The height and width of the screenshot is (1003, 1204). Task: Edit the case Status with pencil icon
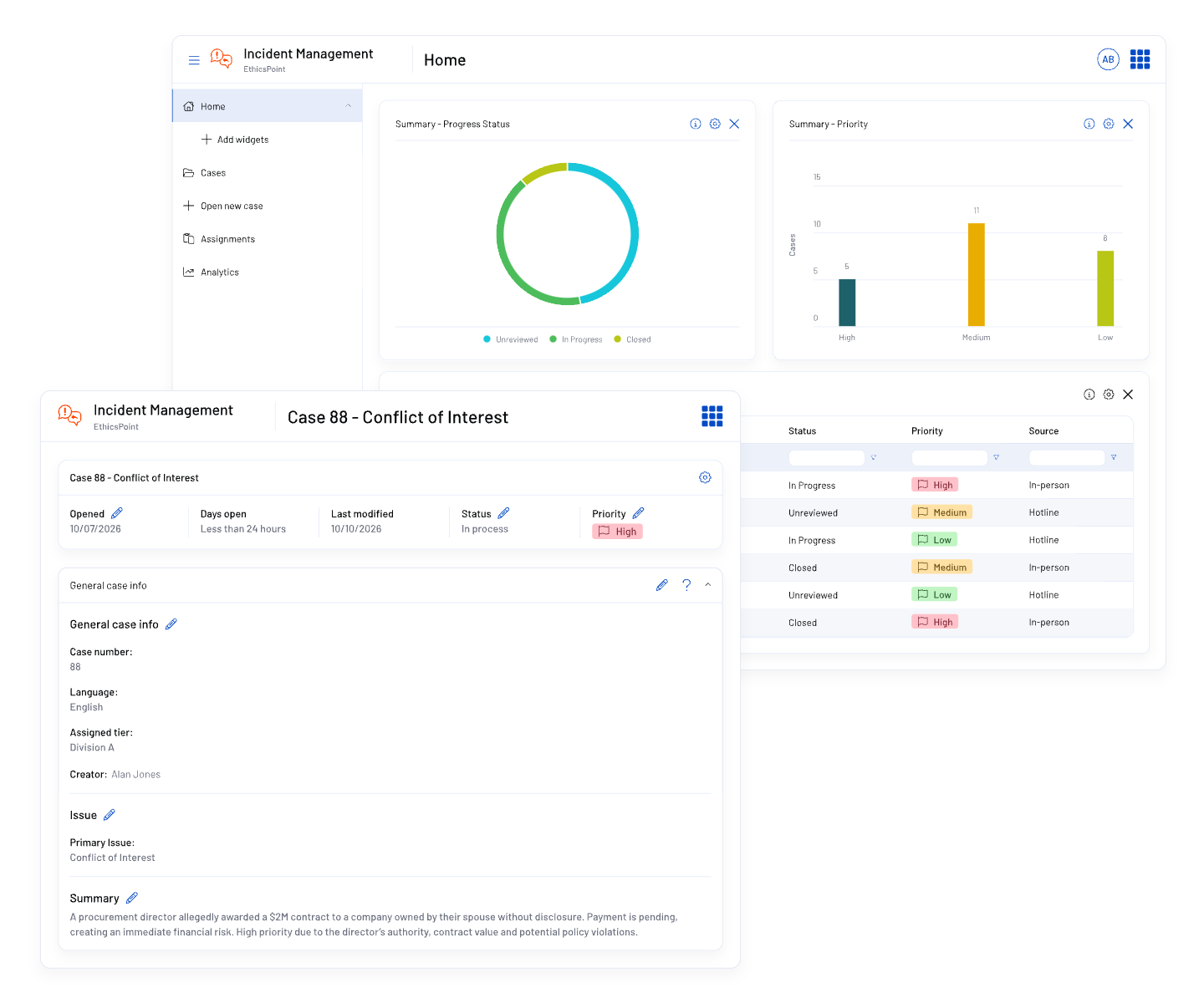pyautogui.click(x=503, y=513)
